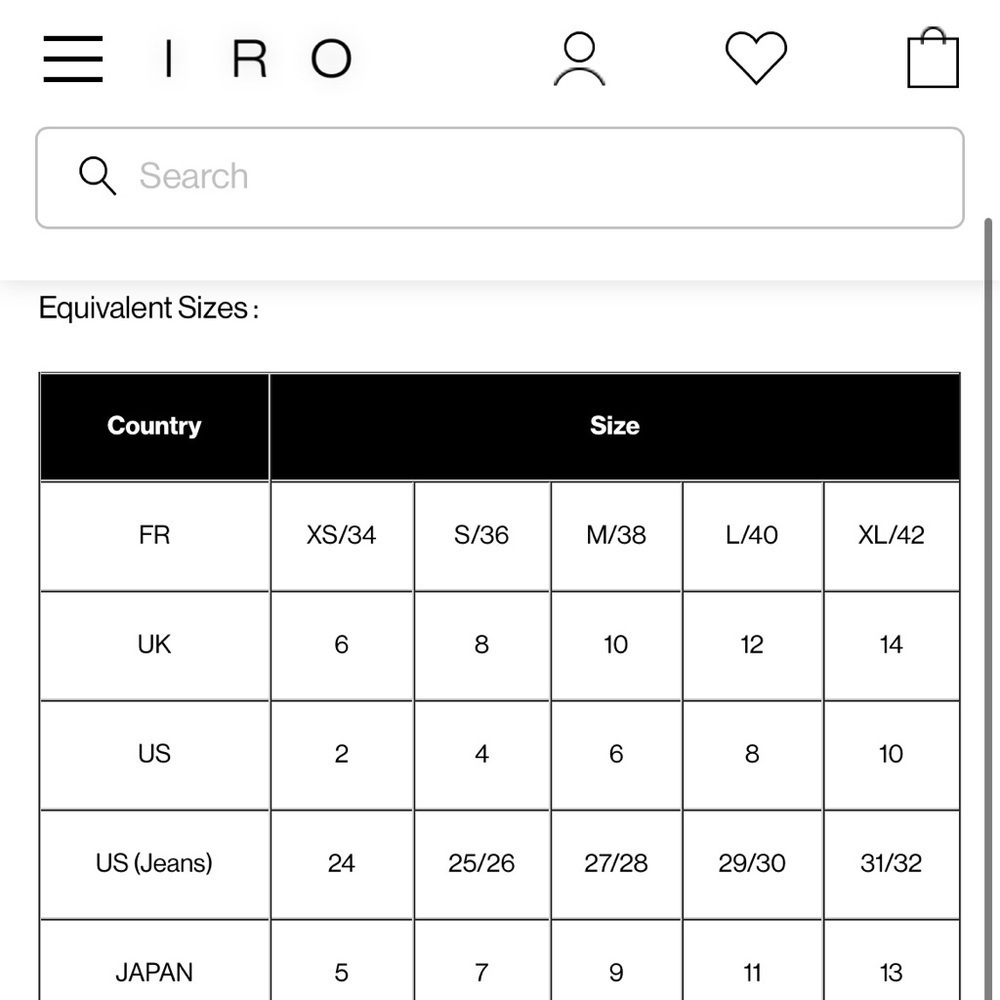1000x1000 pixels.
Task: Focus the Search input field
Action: pos(499,177)
